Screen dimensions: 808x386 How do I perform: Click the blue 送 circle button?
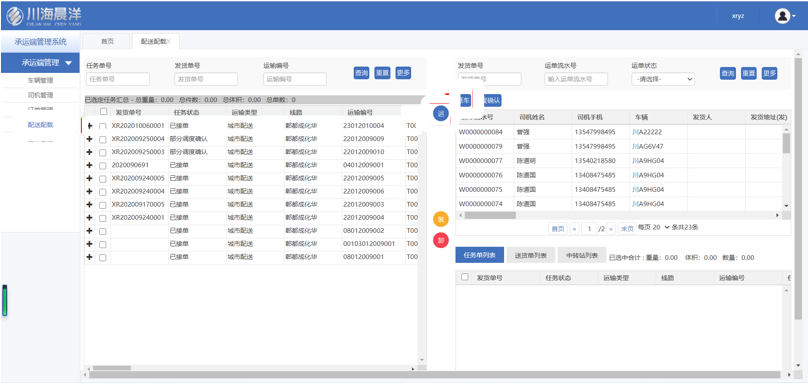(x=440, y=113)
